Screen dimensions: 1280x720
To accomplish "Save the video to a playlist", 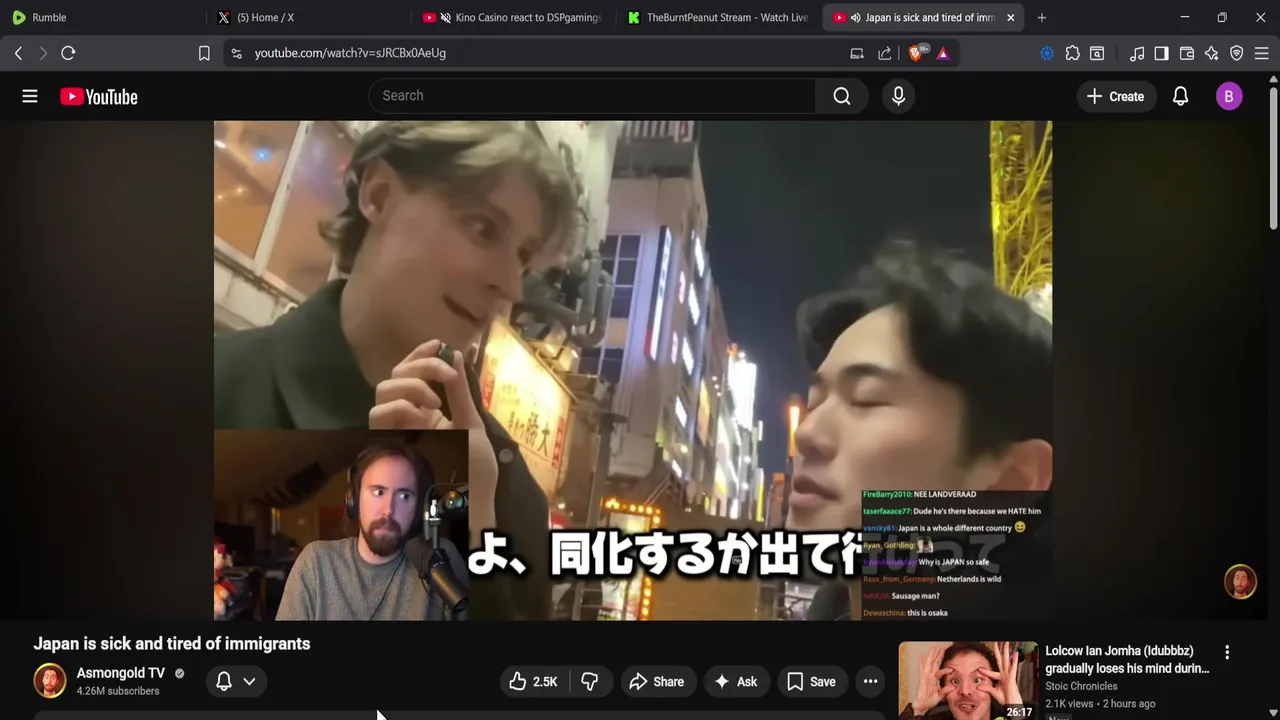I will (811, 682).
